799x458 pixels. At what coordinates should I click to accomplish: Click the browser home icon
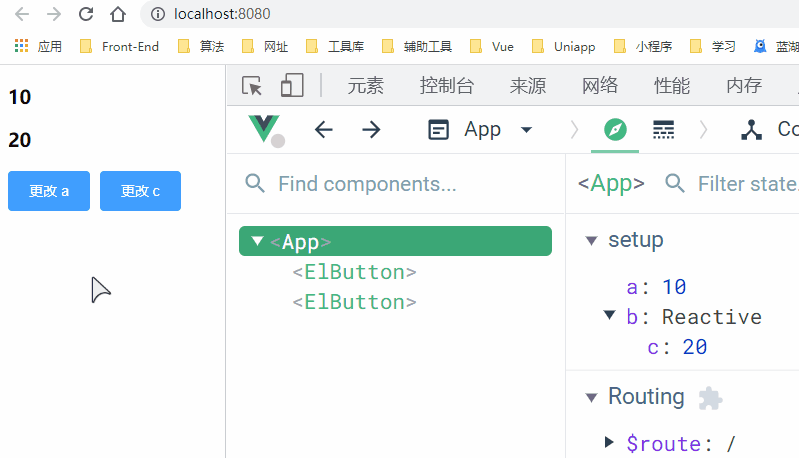click(118, 14)
